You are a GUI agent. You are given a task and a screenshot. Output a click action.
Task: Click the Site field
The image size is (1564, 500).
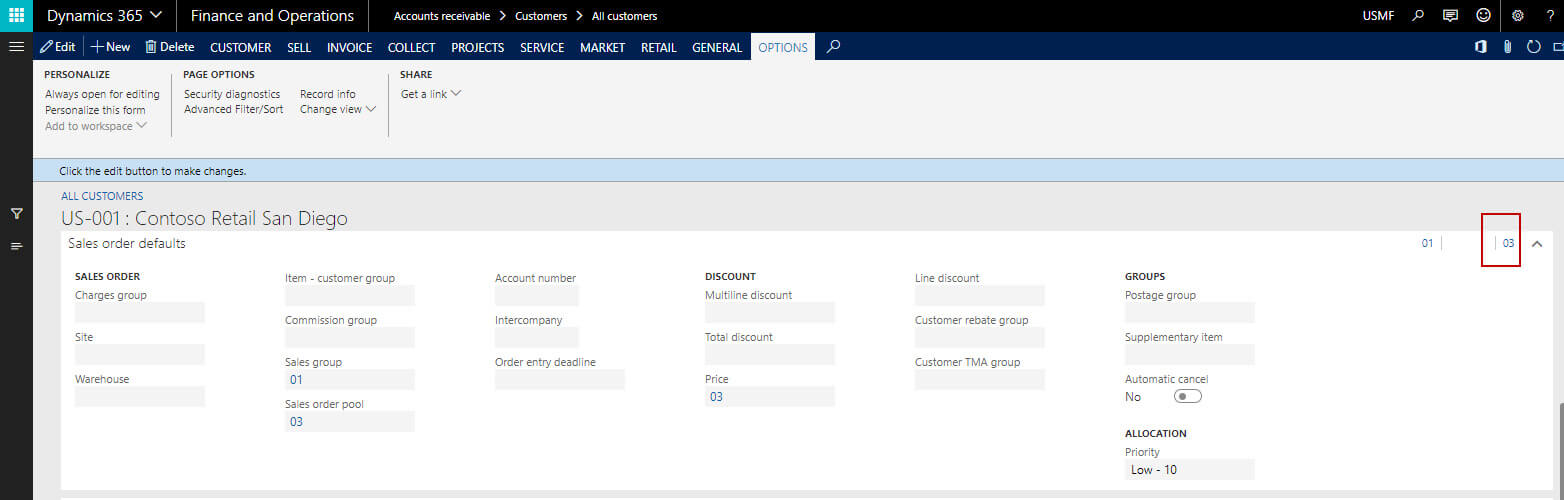tap(140, 354)
